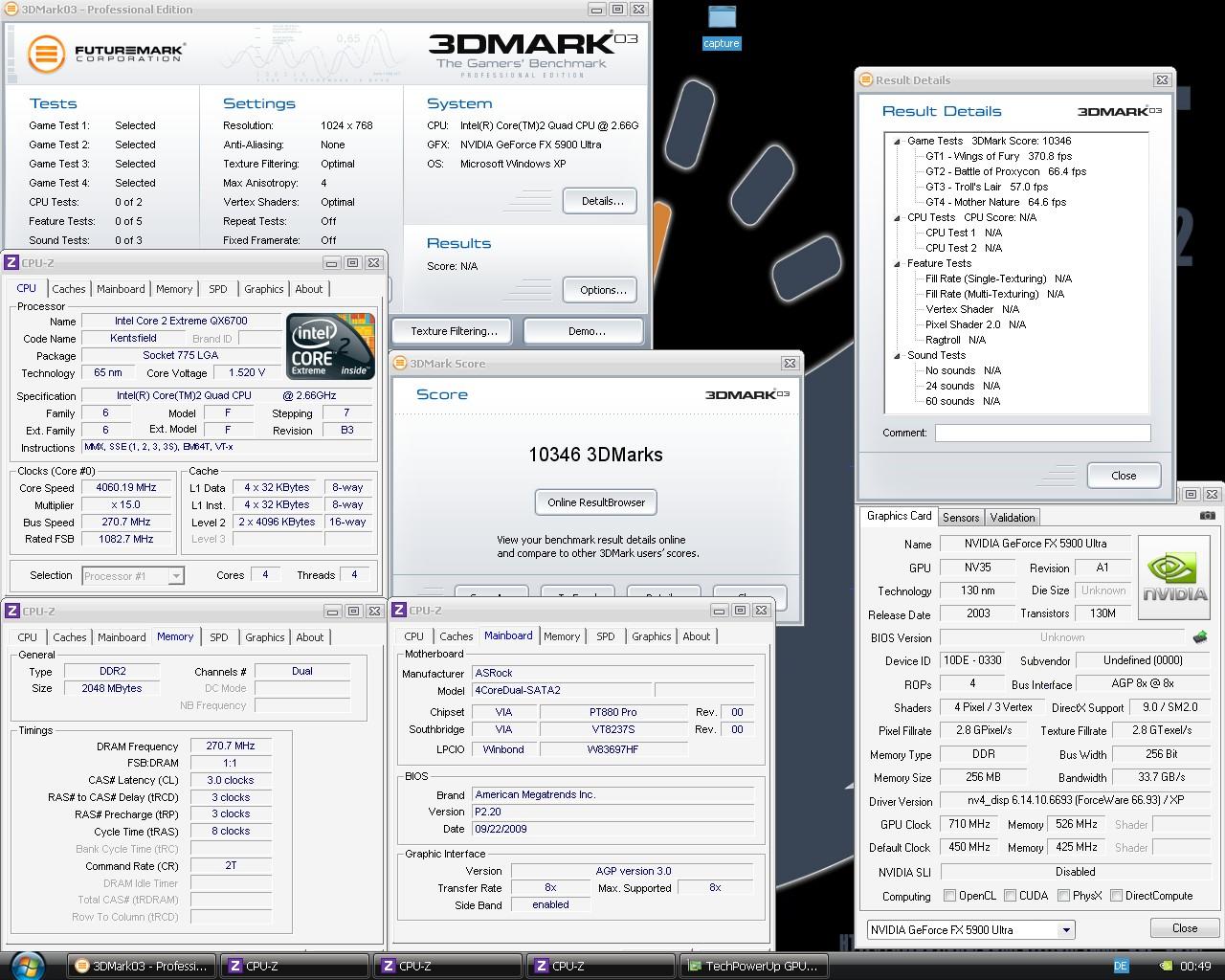The image size is (1225, 980).
Task: Open the capture folder on desktop
Action: (x=722, y=27)
